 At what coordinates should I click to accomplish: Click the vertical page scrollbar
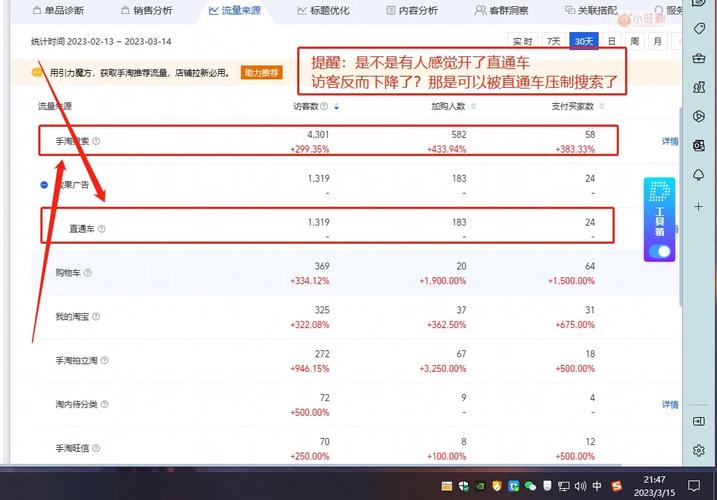coord(681,206)
